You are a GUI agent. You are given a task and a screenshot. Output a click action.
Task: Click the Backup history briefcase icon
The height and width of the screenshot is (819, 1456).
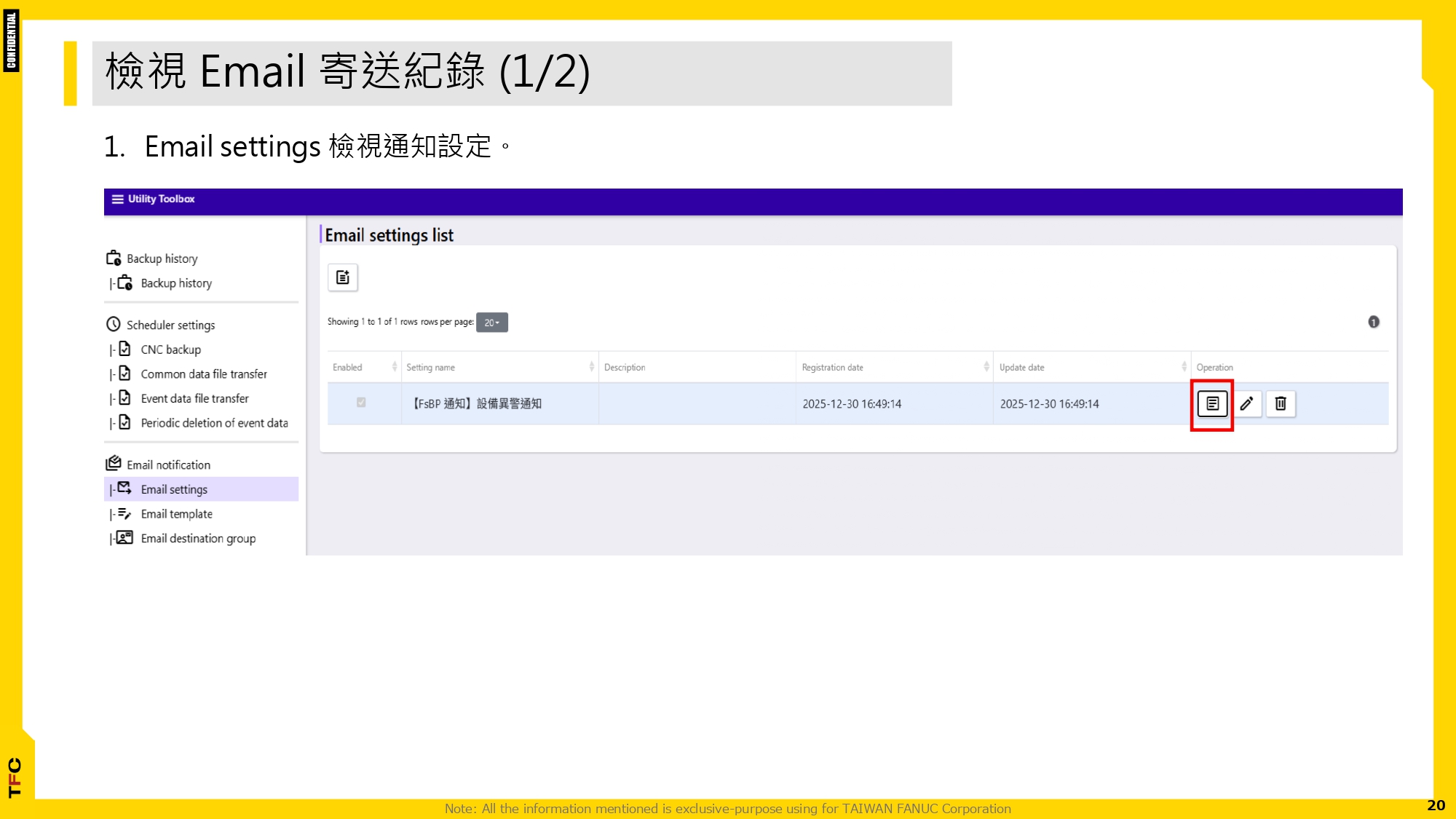113,257
